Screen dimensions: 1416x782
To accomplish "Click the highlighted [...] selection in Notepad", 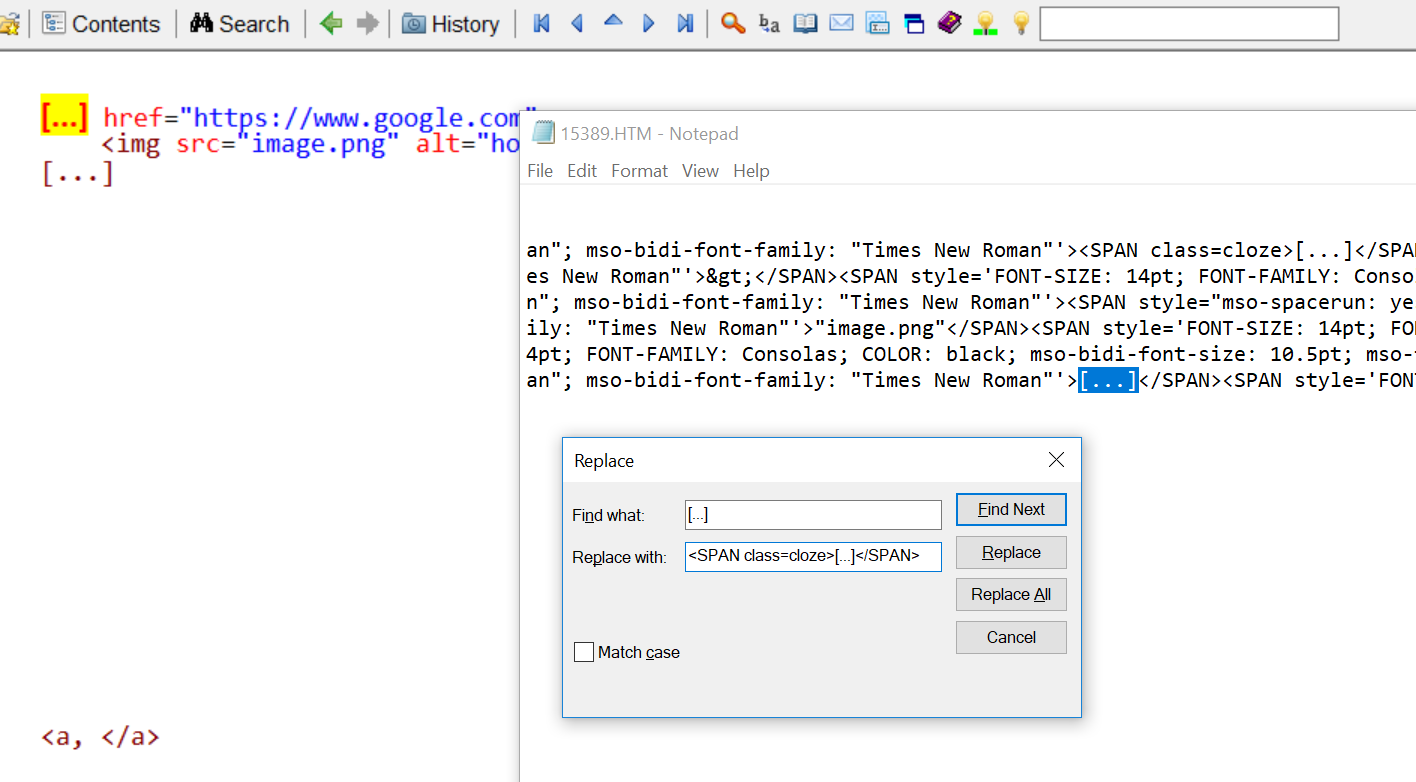I will coord(1108,380).
